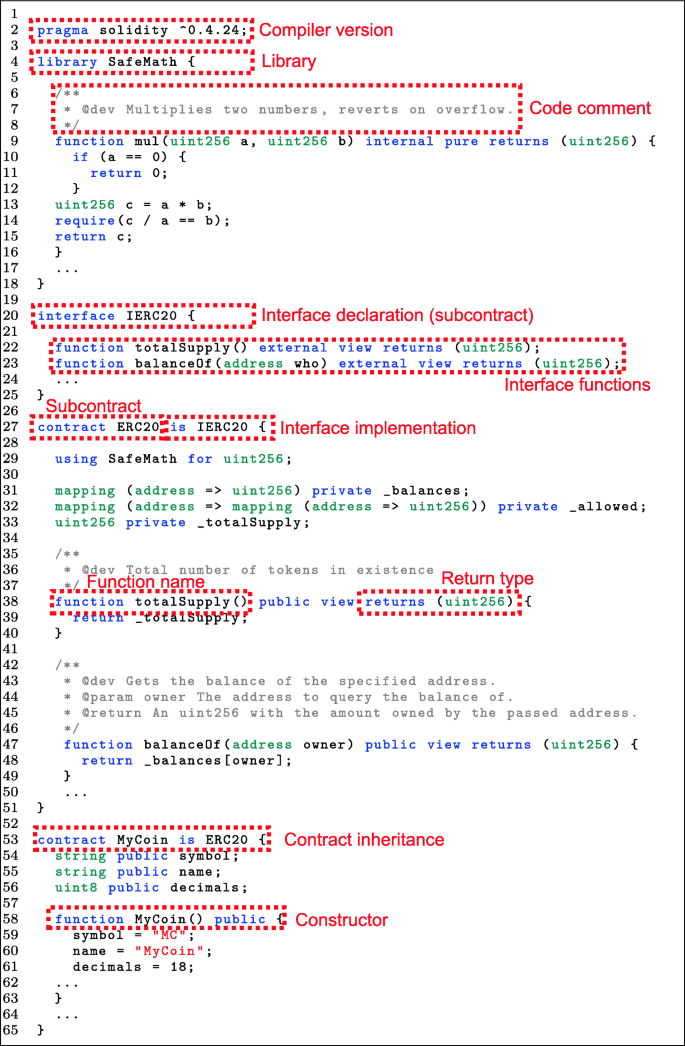The height and width of the screenshot is (1046, 685).
Task: Click the "function MyCoin() public {" constructor line
Action: (169, 920)
